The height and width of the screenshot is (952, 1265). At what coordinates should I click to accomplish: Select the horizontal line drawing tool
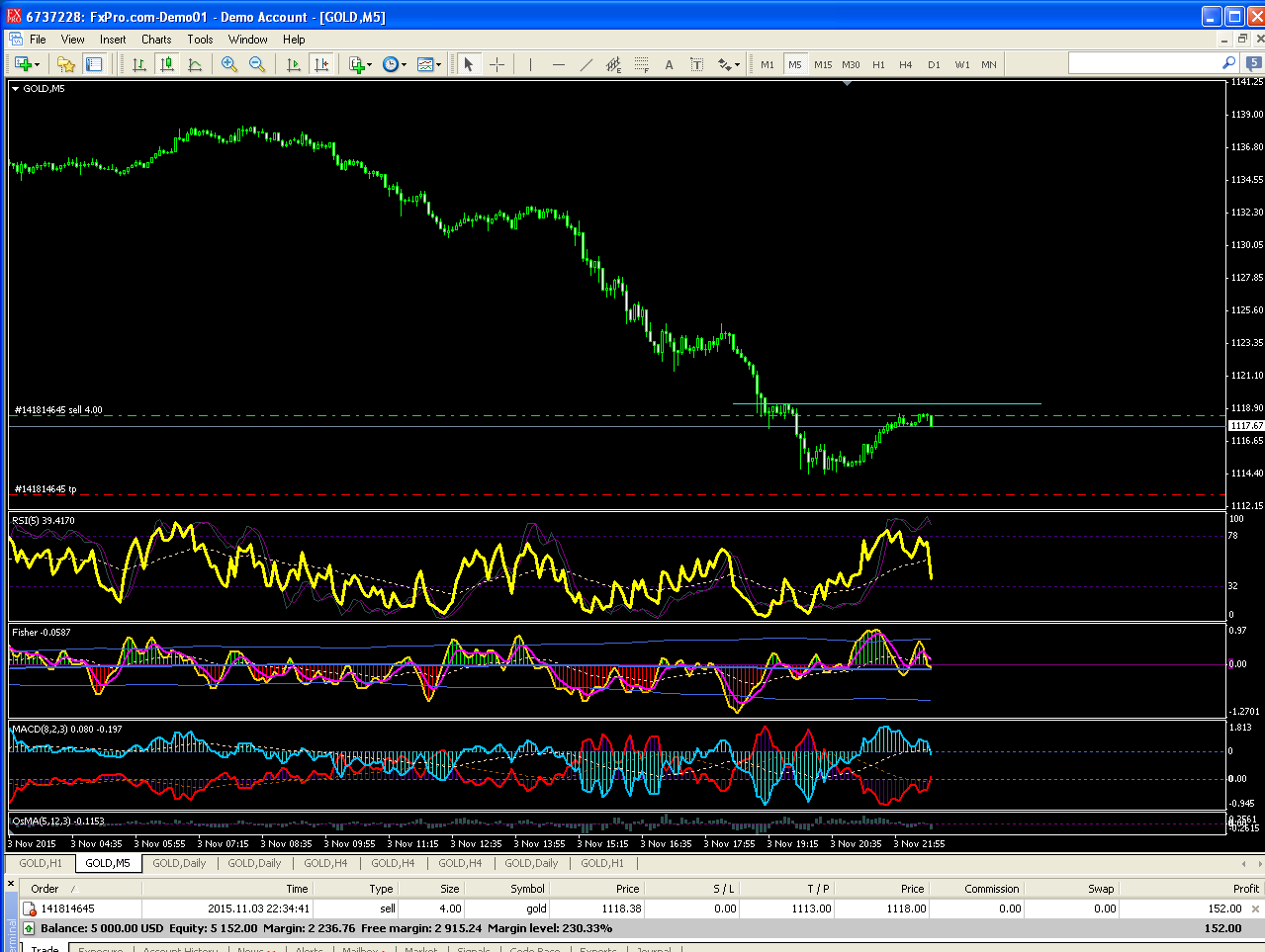click(x=559, y=64)
